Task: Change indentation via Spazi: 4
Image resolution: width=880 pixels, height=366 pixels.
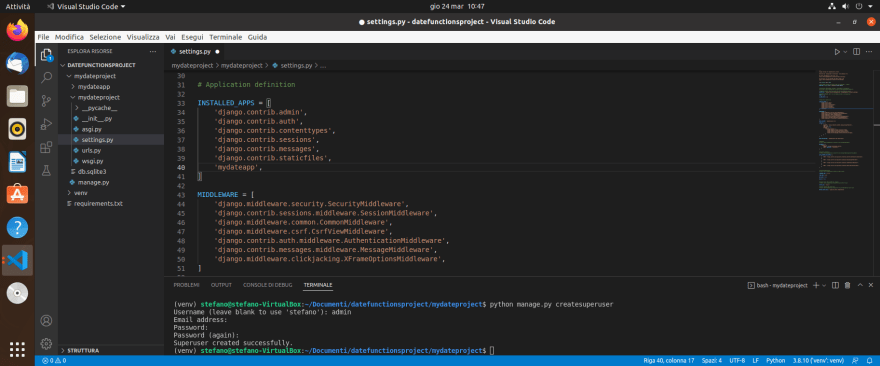Action: click(711, 360)
